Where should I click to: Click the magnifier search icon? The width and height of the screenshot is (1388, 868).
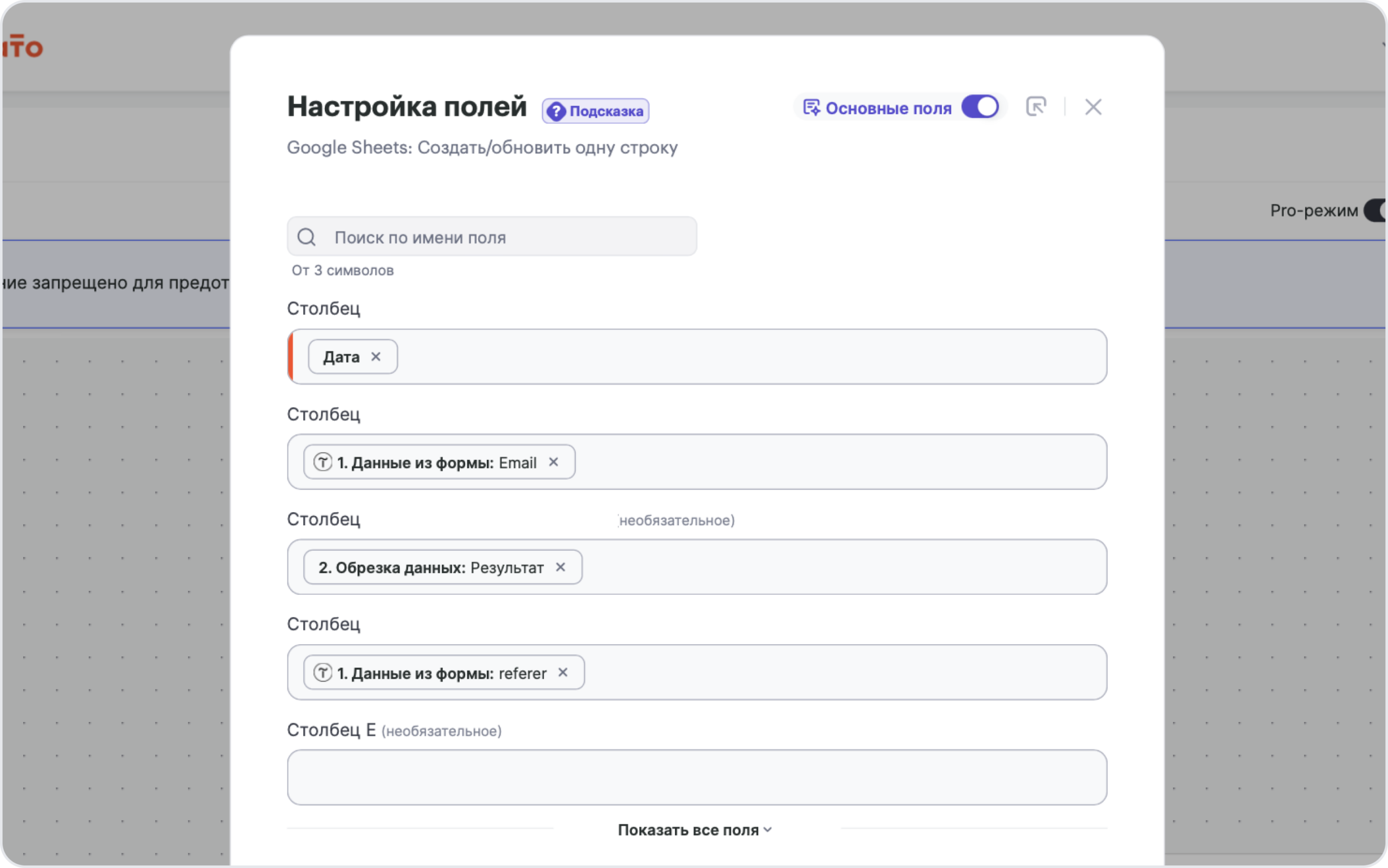[306, 237]
